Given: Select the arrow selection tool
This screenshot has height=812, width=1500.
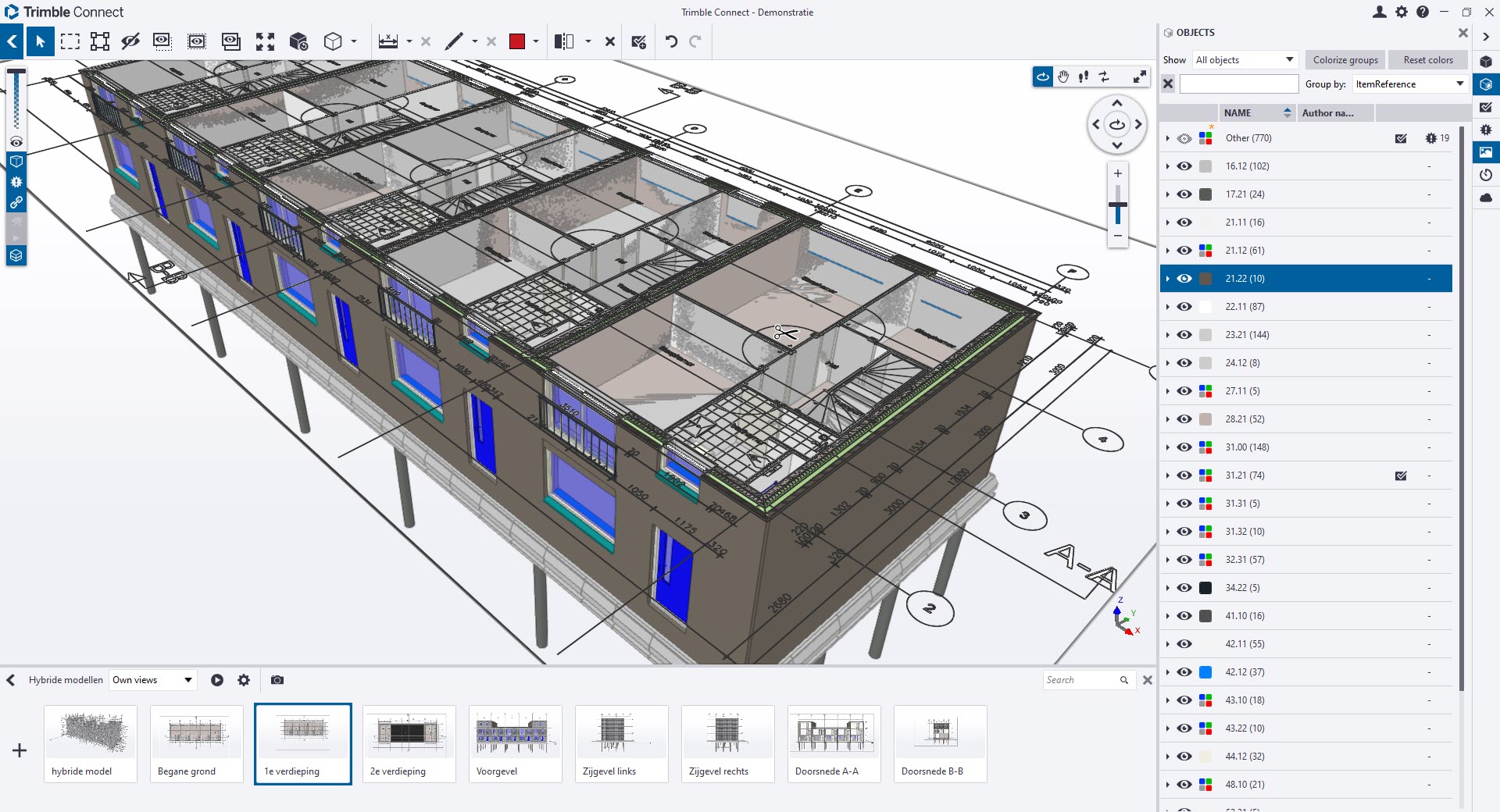Looking at the screenshot, I should [40, 41].
